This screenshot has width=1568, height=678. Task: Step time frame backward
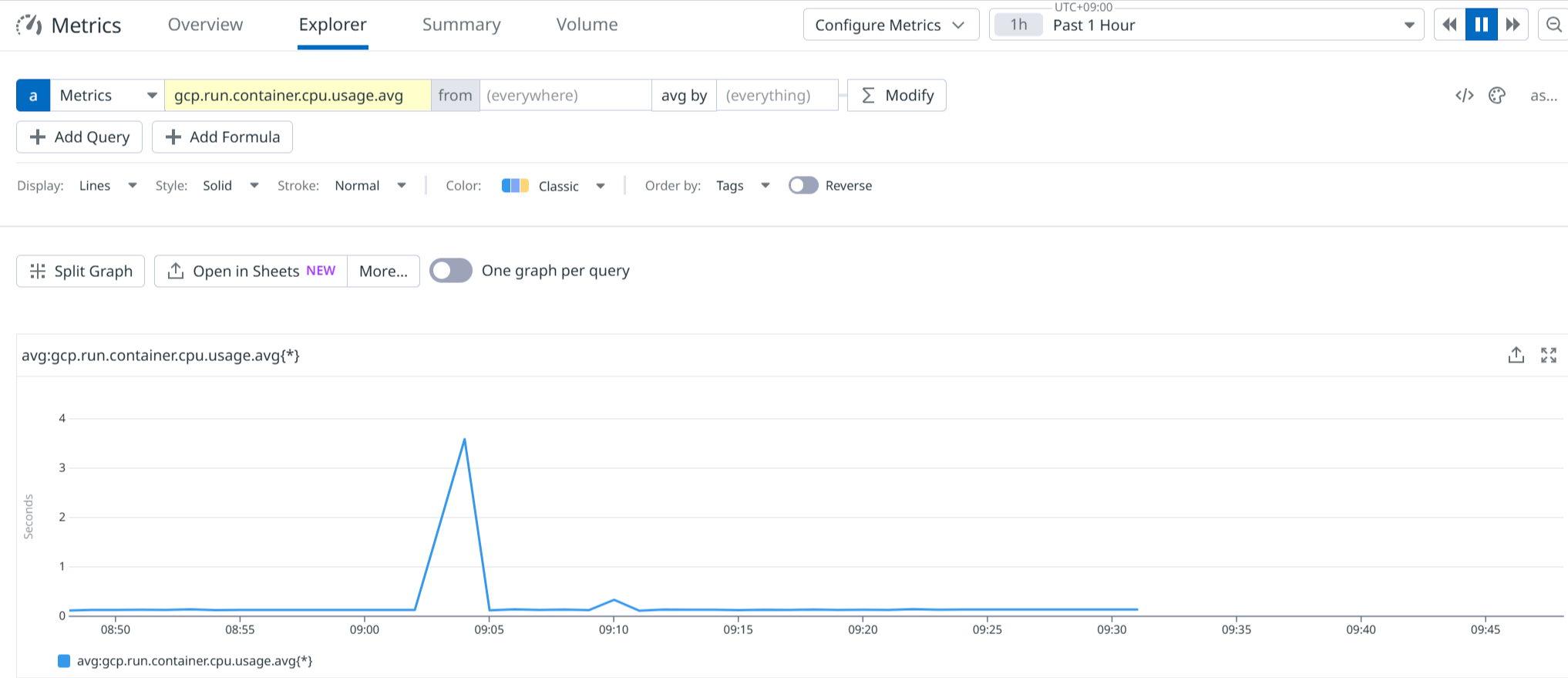coord(1449,25)
